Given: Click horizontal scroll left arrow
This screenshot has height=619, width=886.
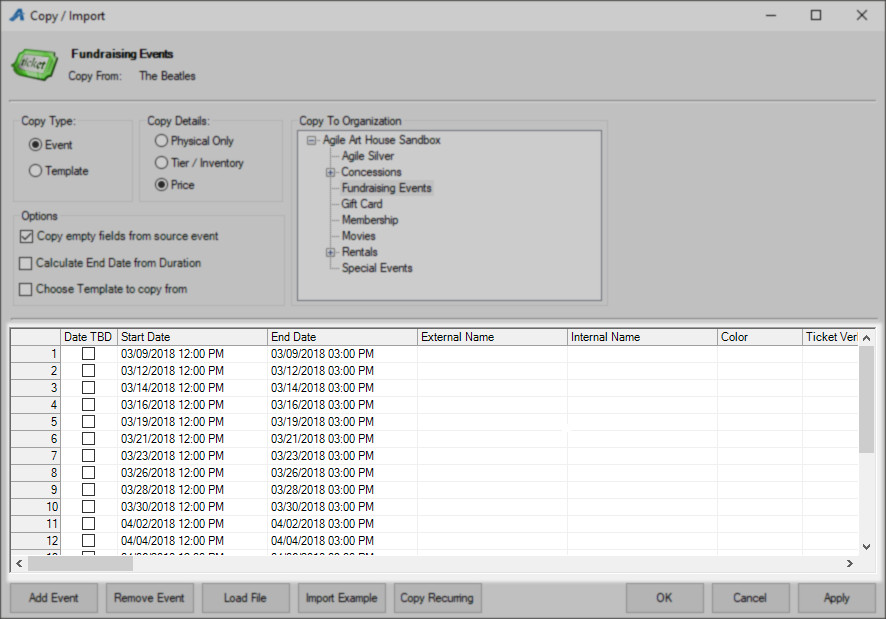Looking at the screenshot, I should click(19, 564).
